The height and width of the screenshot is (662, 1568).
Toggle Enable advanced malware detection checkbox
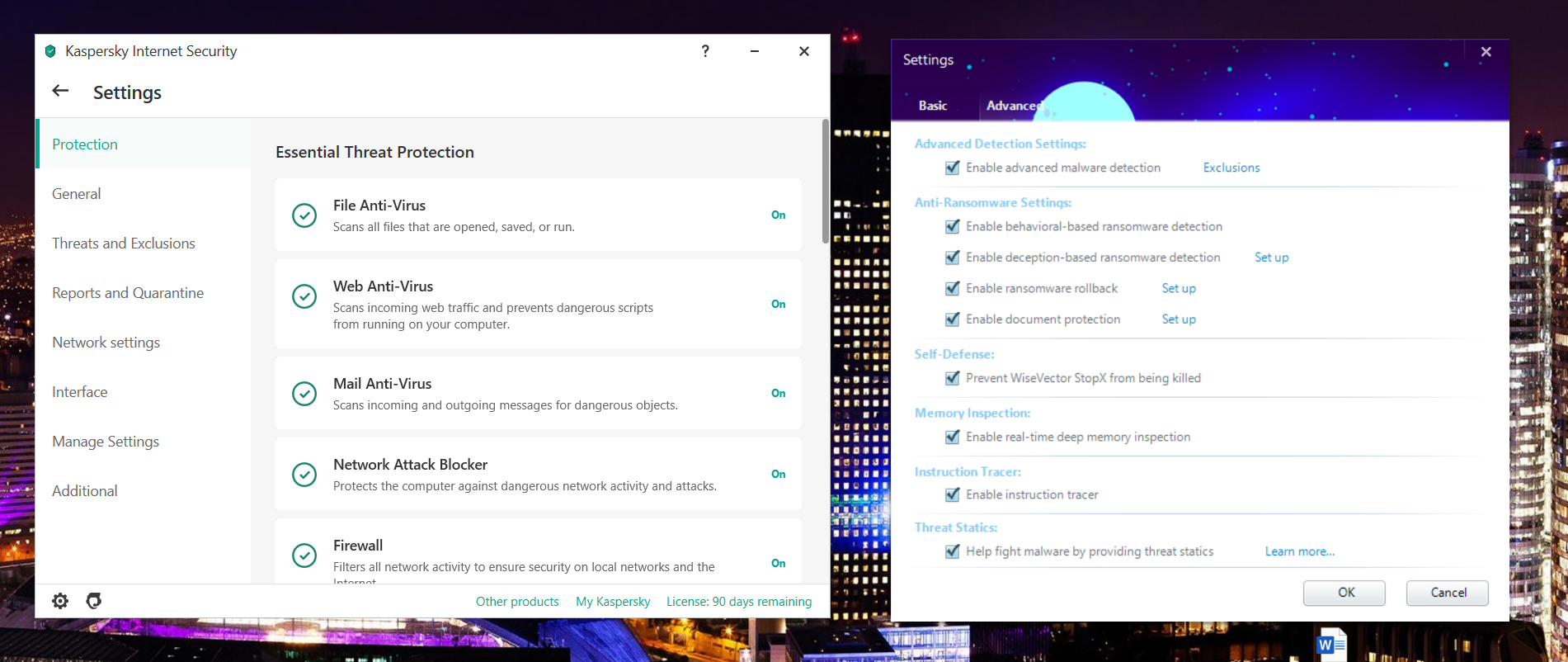(x=953, y=168)
